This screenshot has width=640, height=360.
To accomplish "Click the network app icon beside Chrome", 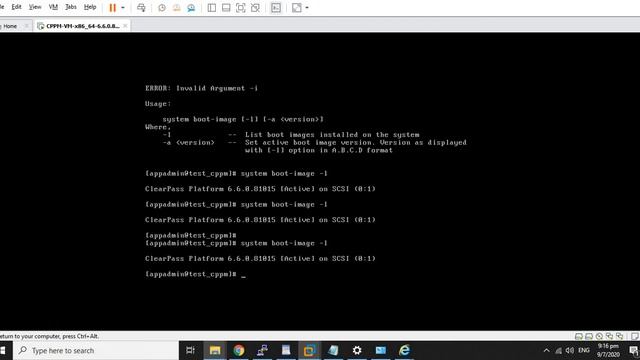I will tap(262, 350).
